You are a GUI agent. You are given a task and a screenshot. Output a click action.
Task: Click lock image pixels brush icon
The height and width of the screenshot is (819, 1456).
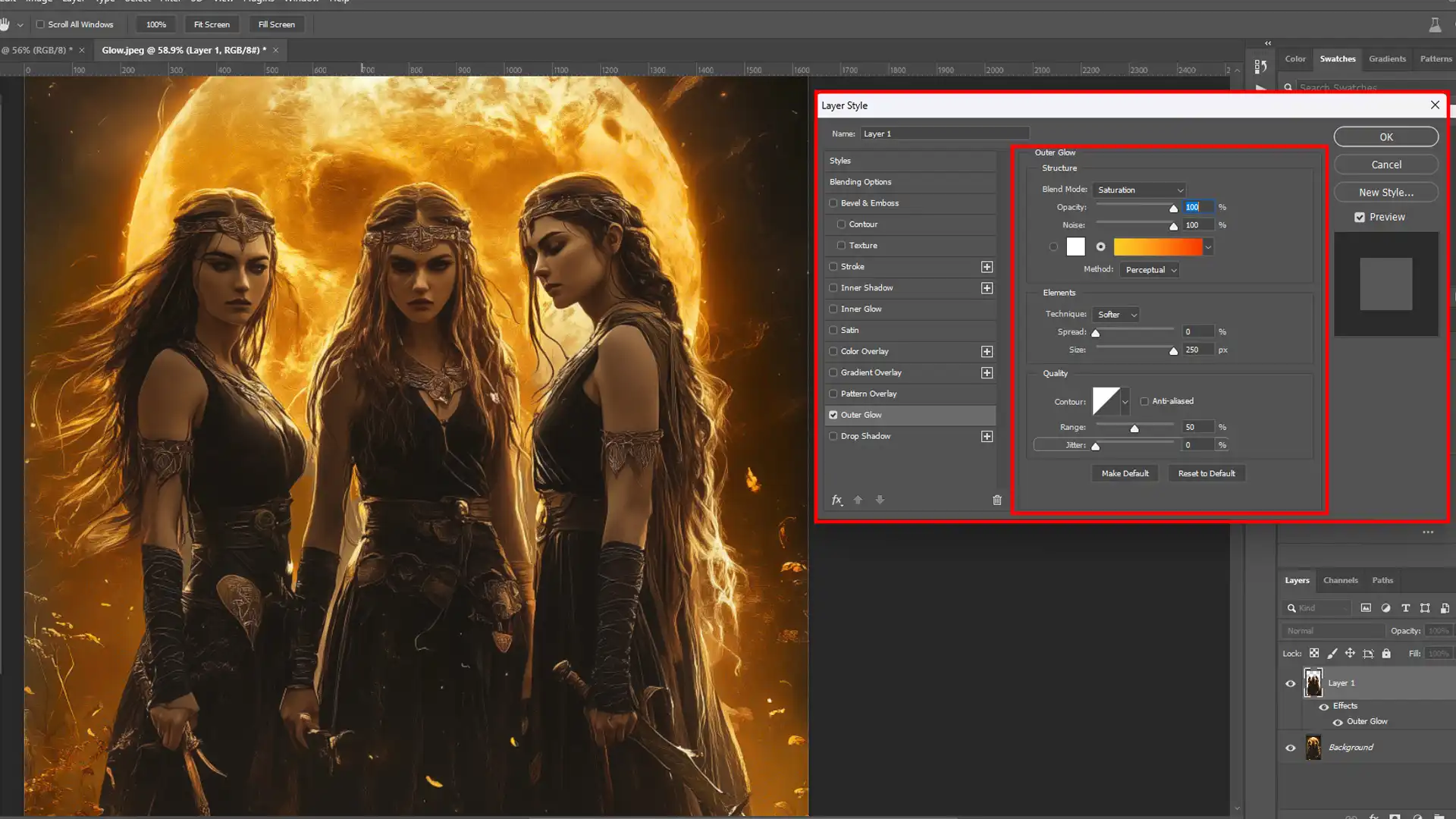[x=1332, y=653]
